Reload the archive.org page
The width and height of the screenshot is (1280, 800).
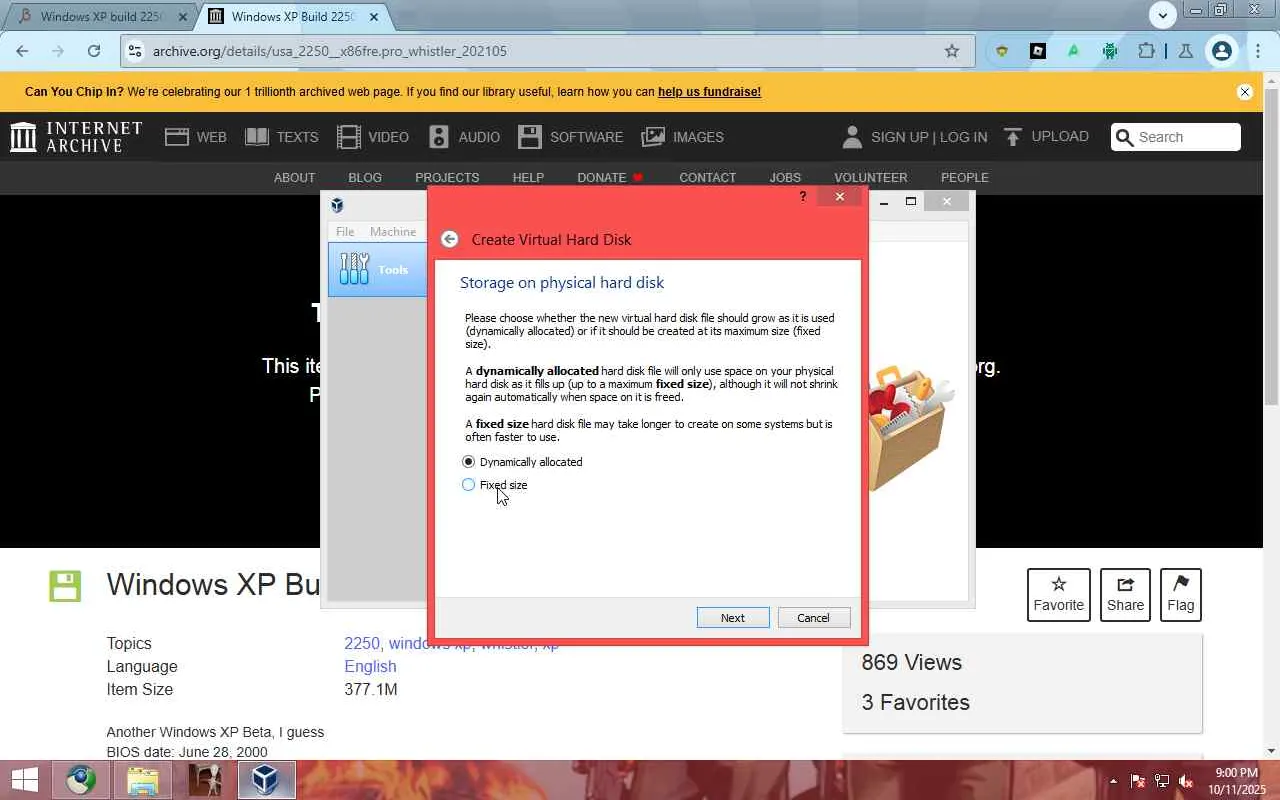point(94,51)
